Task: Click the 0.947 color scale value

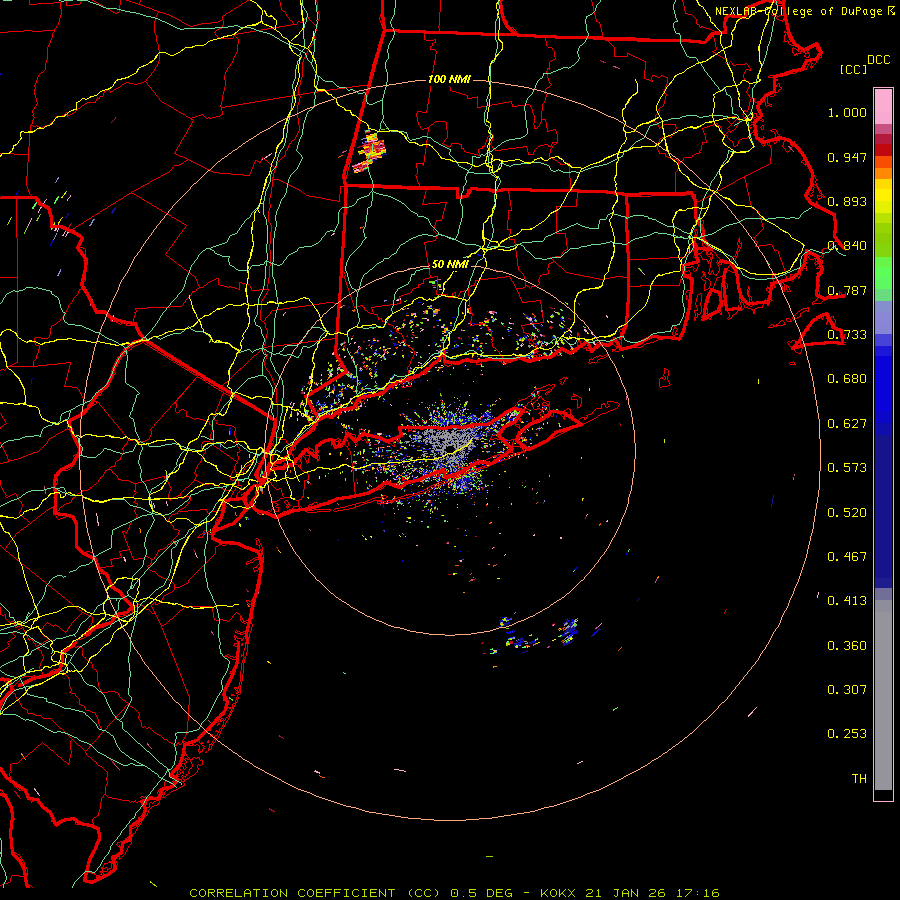Action: coord(847,157)
